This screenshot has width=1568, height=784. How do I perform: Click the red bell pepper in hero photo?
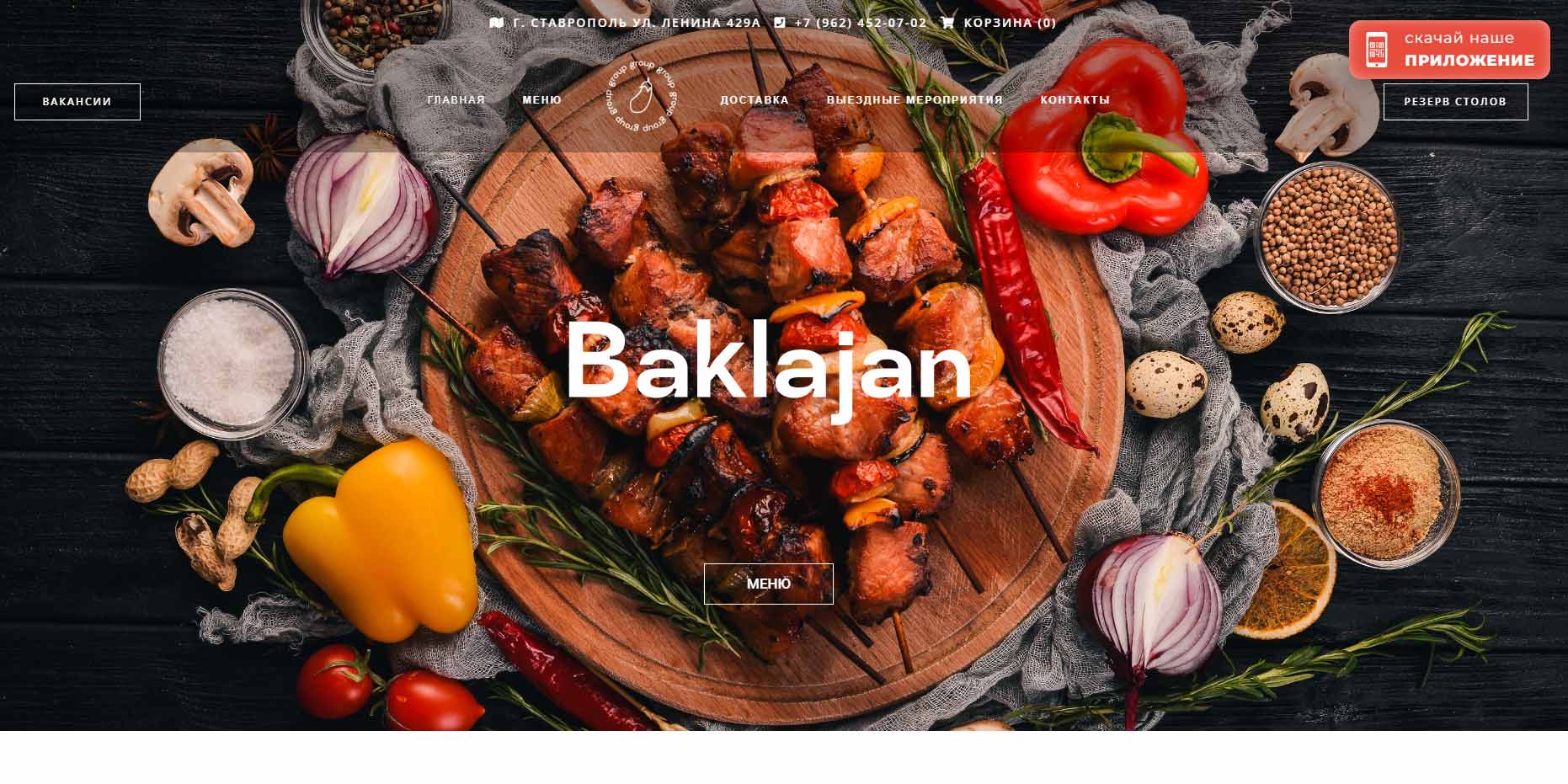pos(1103,139)
